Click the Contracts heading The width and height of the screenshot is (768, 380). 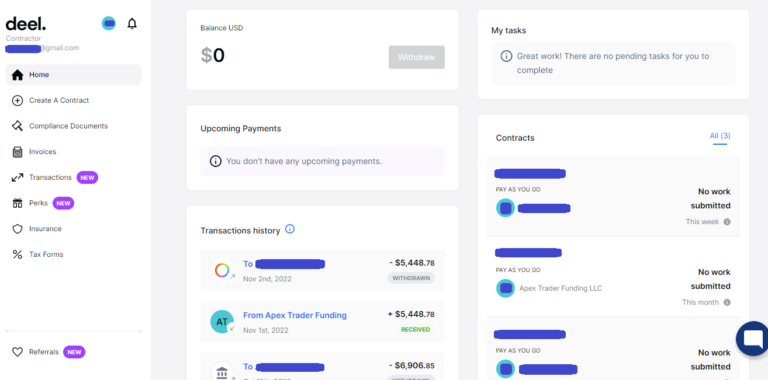515,138
